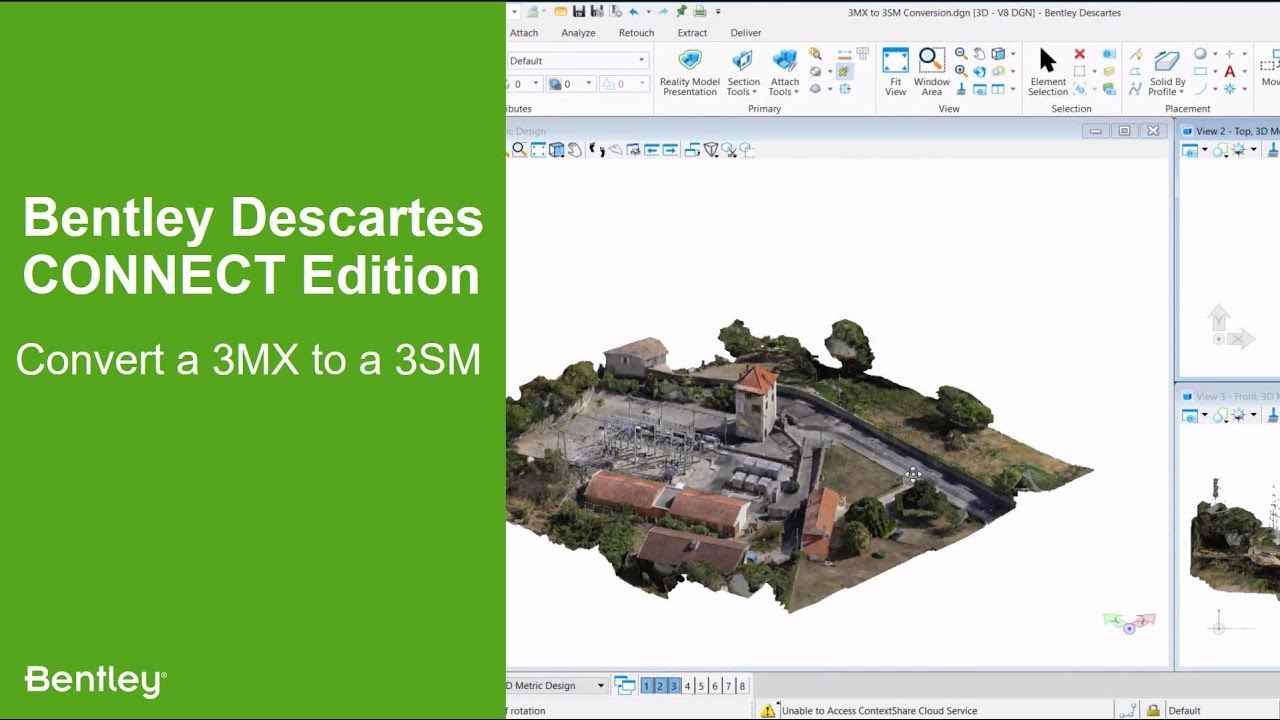
Task: Open the Solid By Profile tool
Action: click(x=1166, y=72)
